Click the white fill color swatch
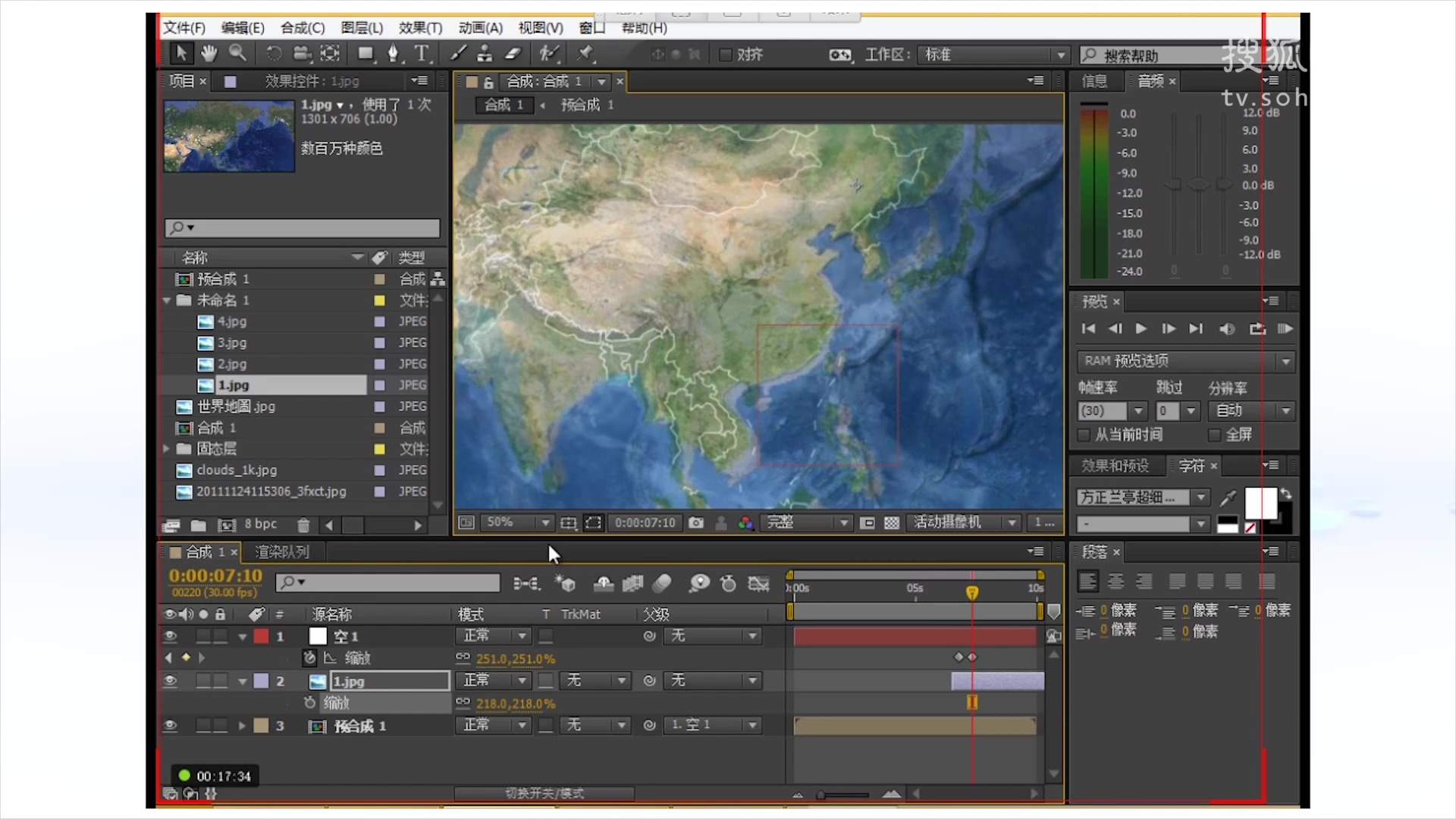1456x819 pixels. 1260,502
